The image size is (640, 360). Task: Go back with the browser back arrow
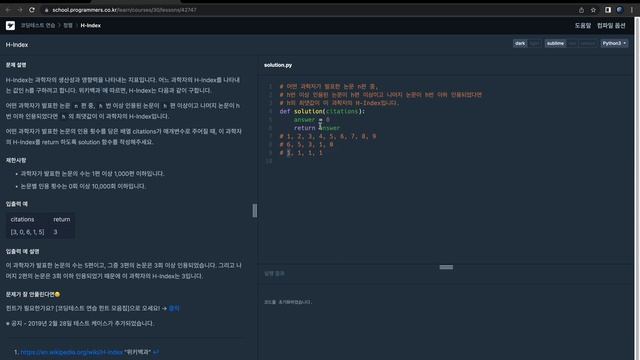(7, 10)
